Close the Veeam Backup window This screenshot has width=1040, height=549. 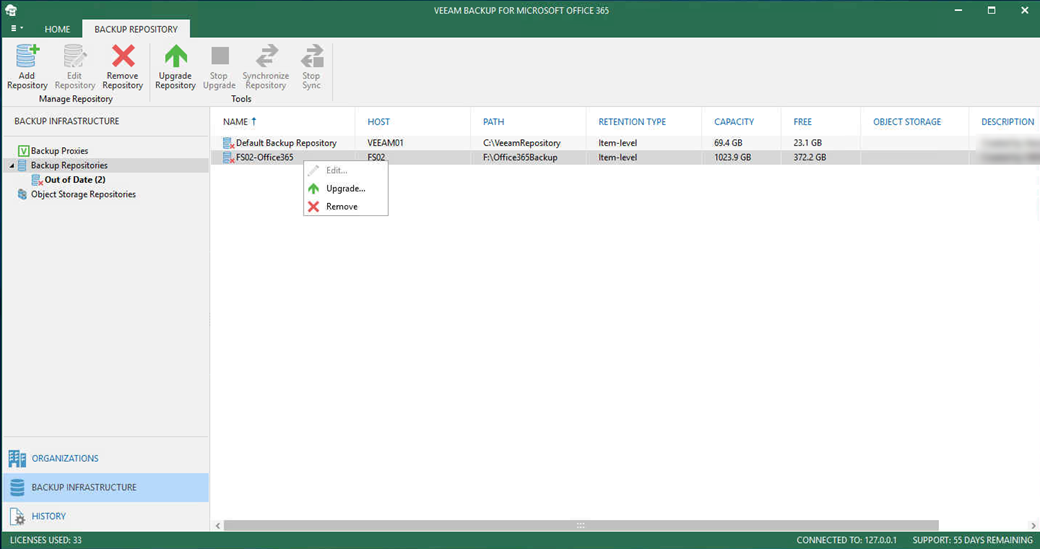point(1025,10)
